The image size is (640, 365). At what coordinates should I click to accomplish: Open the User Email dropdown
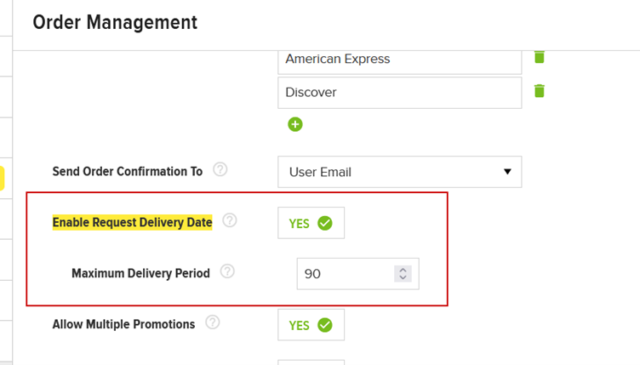(400, 172)
